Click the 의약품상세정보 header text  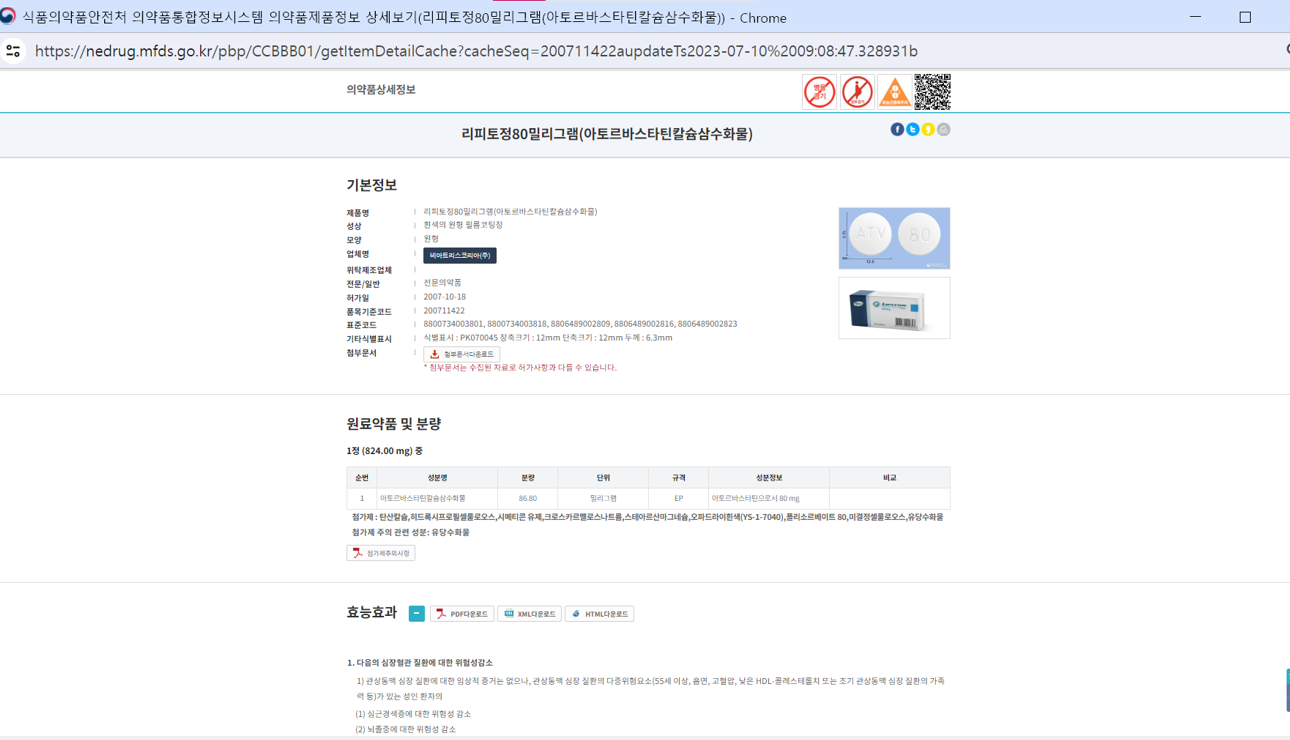coord(381,90)
